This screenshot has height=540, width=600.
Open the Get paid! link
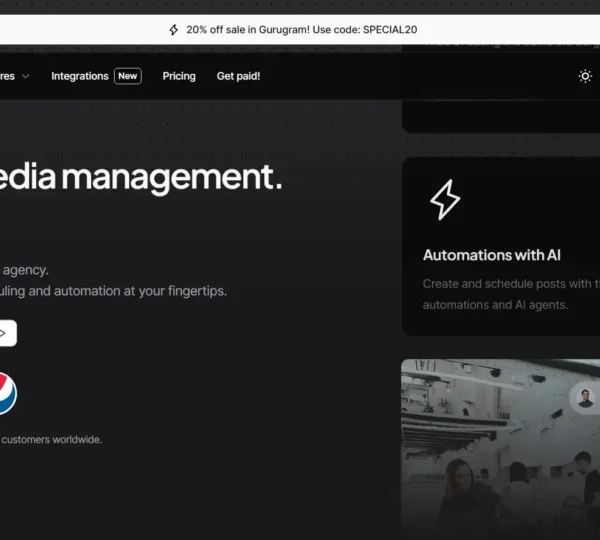pyautogui.click(x=238, y=76)
